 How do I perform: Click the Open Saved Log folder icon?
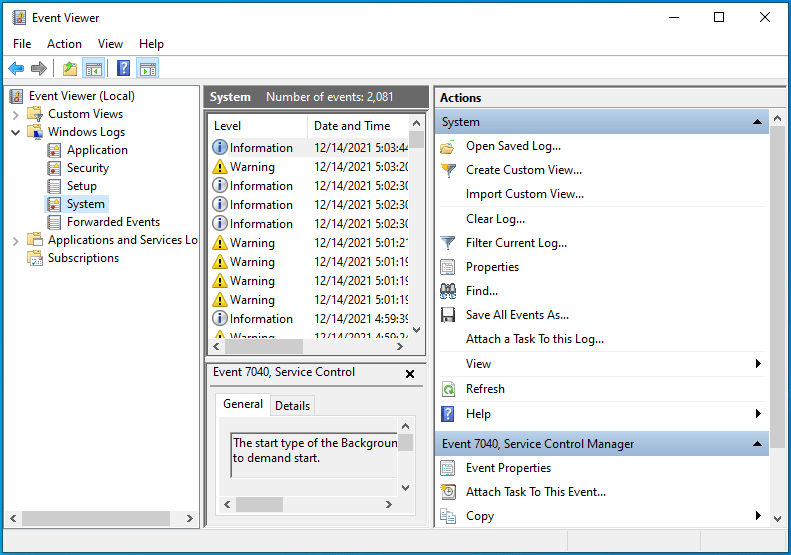pyautogui.click(x=447, y=147)
